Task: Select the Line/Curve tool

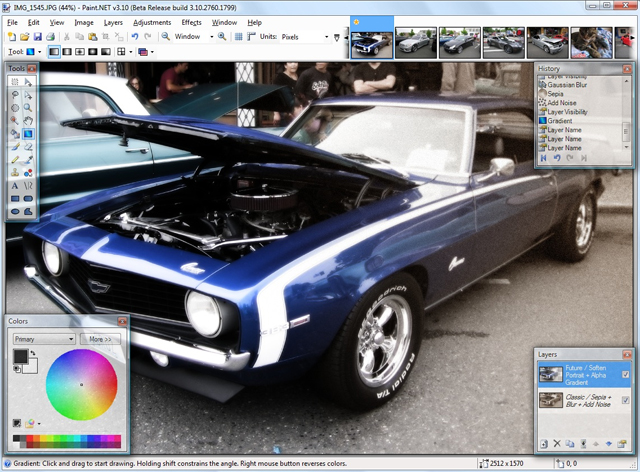Action: pyautogui.click(x=28, y=186)
